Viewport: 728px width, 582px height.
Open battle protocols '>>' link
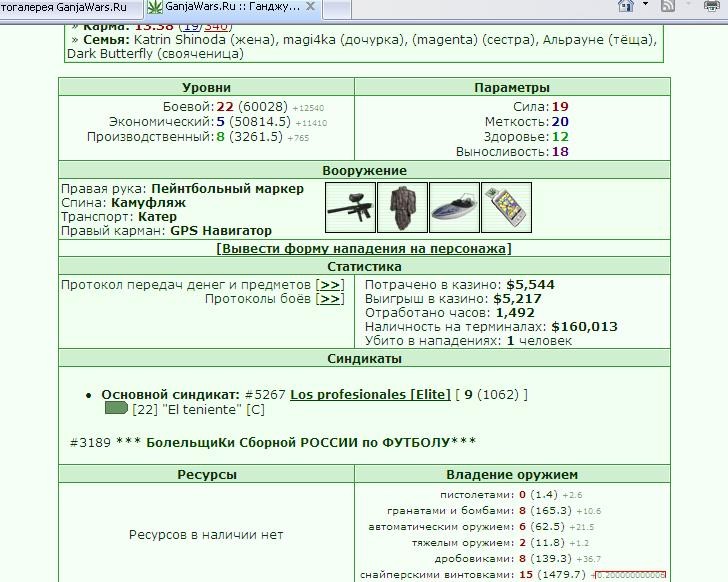[330, 298]
